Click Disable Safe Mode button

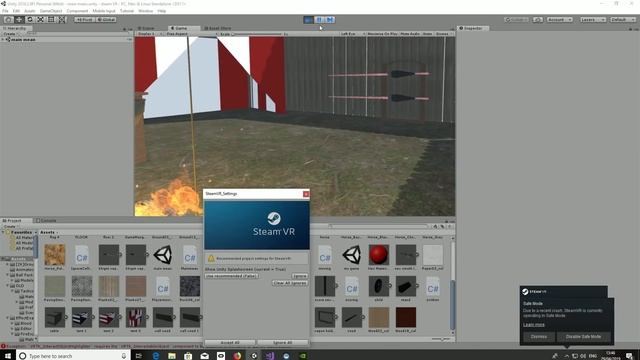click(583, 337)
